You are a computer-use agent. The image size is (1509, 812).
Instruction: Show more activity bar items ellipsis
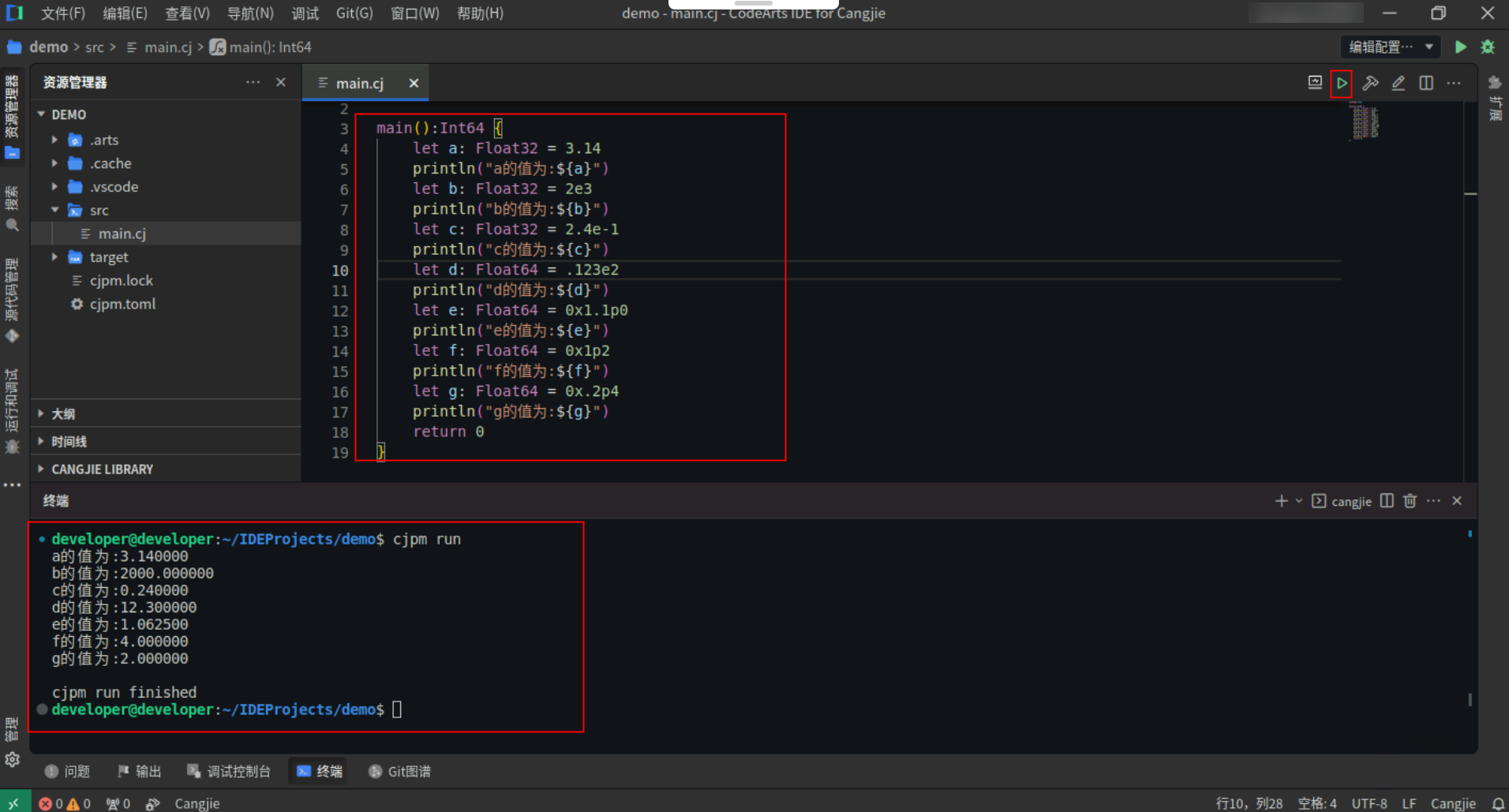coord(12,485)
